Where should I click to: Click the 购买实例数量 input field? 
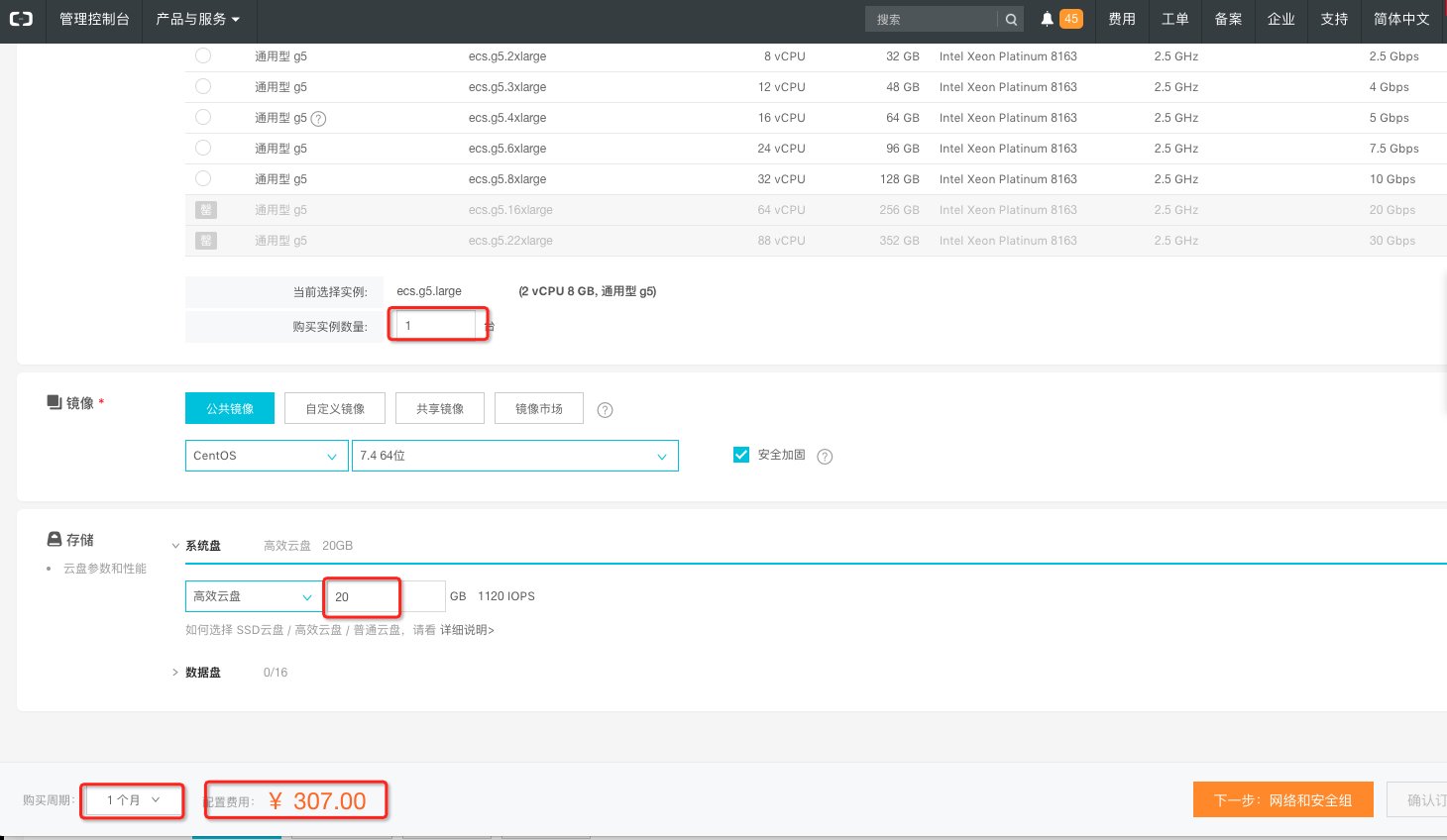pyautogui.click(x=436, y=325)
